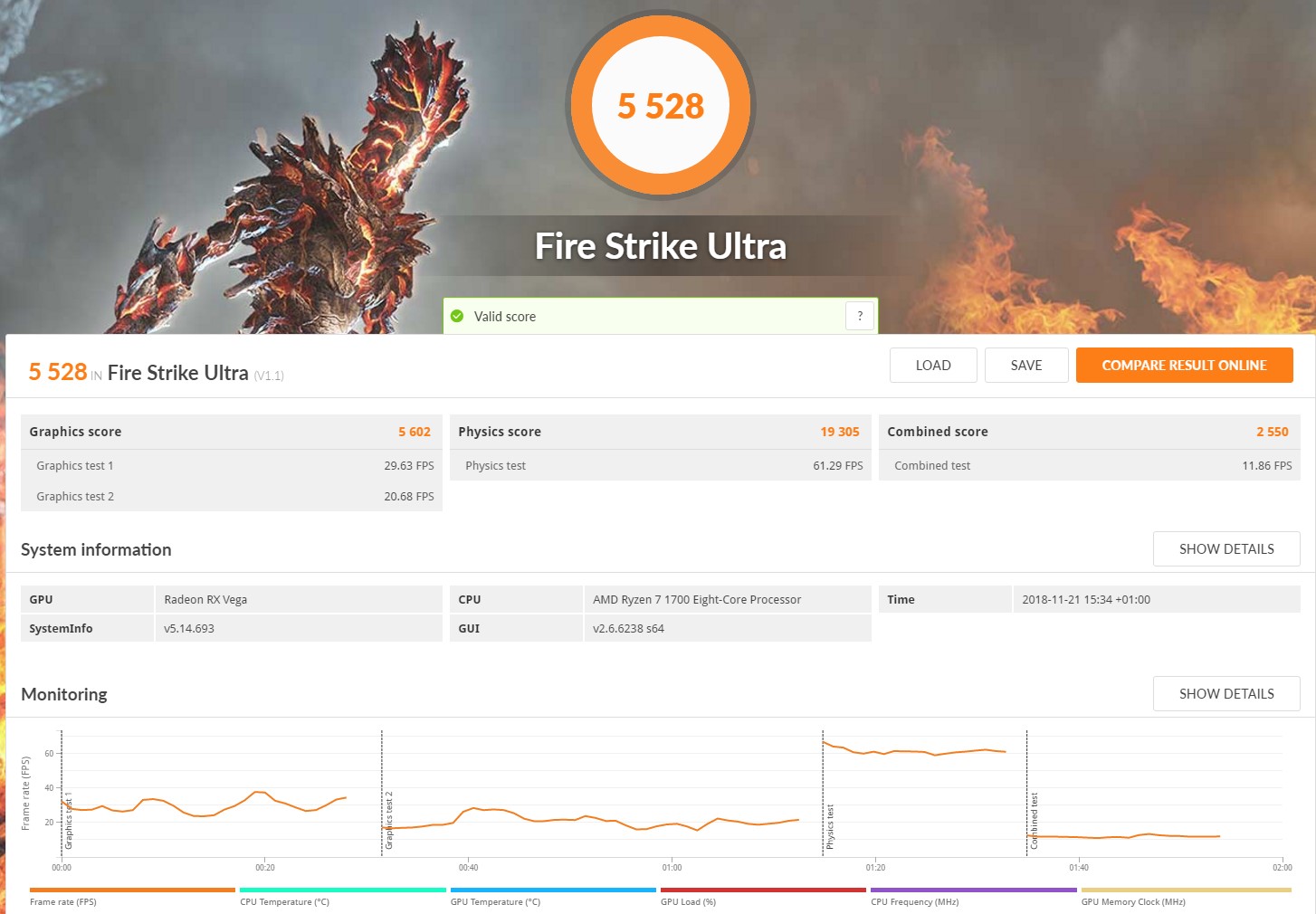Select the 20.68 FPS value
1316x914 pixels.
click(409, 496)
